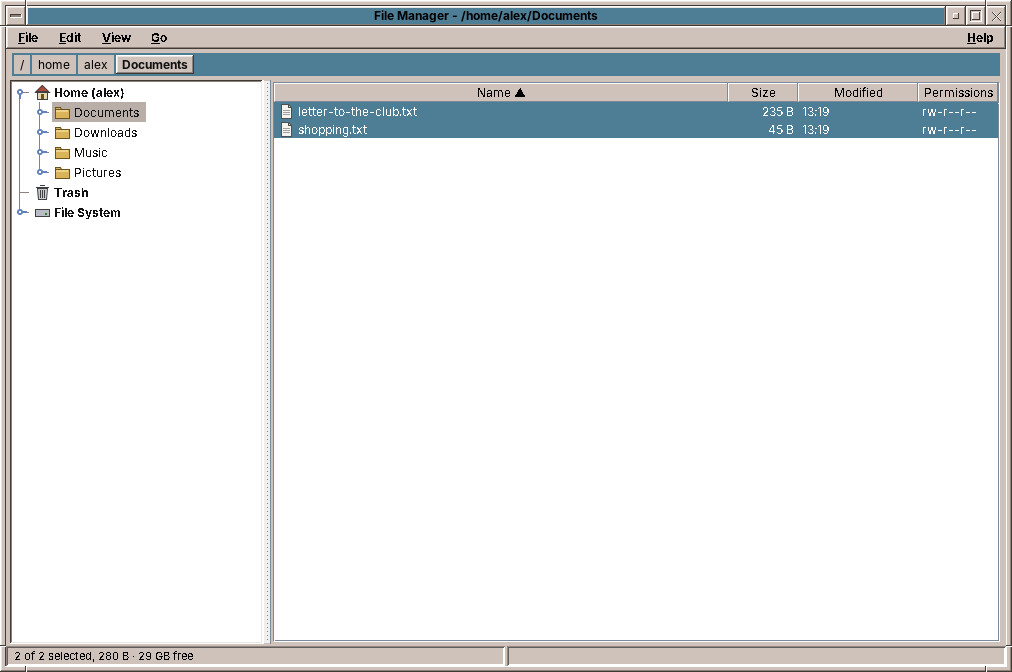Click the Music folder icon
This screenshot has height=672, width=1012.
click(x=63, y=153)
